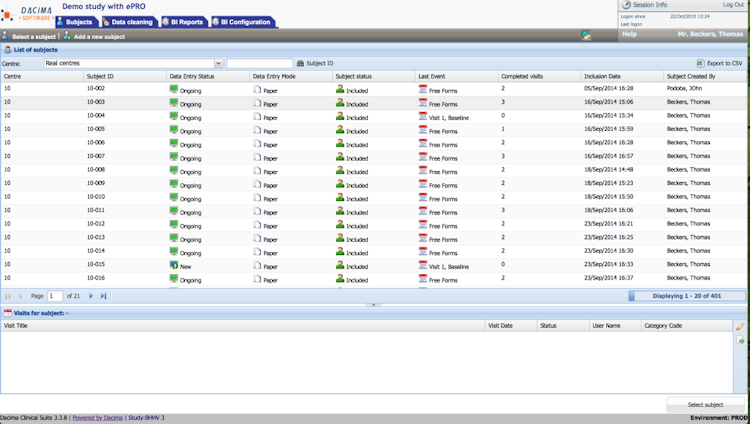This screenshot has height=424, width=750.
Task: Collapse panel with splitter arrow
Action: click(374, 305)
